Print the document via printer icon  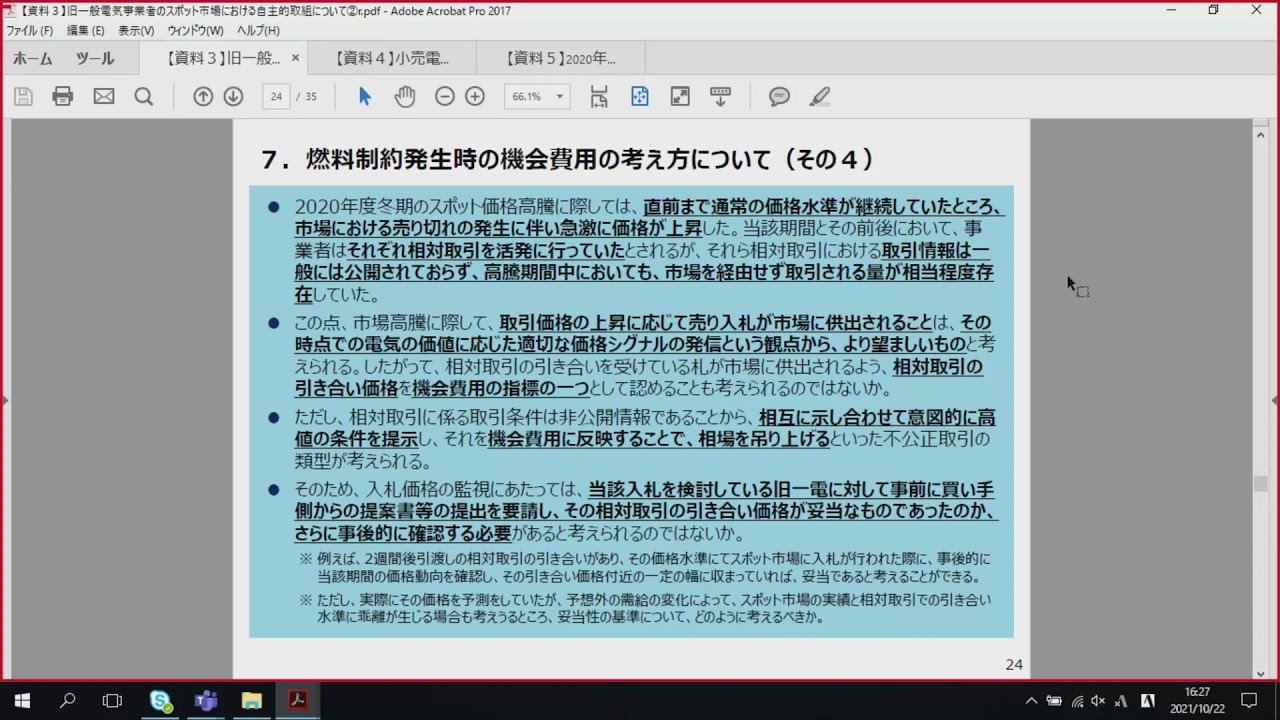pyautogui.click(x=63, y=97)
